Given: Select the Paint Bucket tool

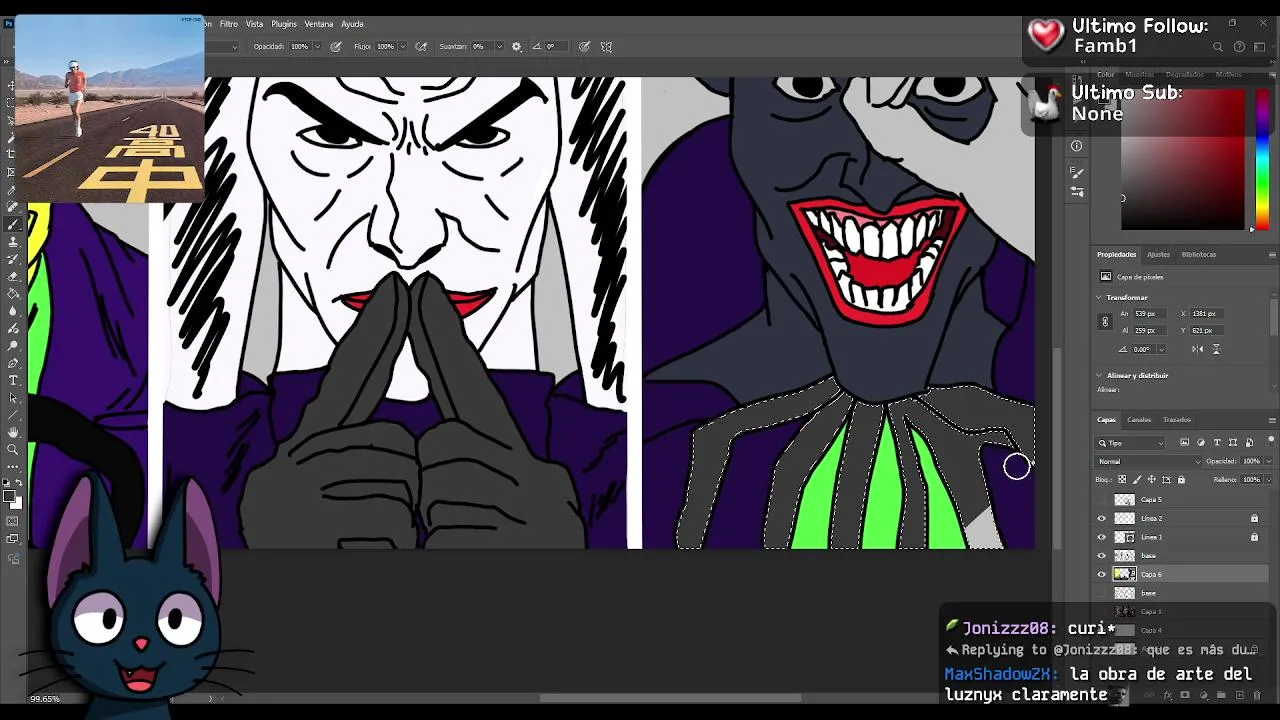Looking at the screenshot, I should tap(12, 294).
